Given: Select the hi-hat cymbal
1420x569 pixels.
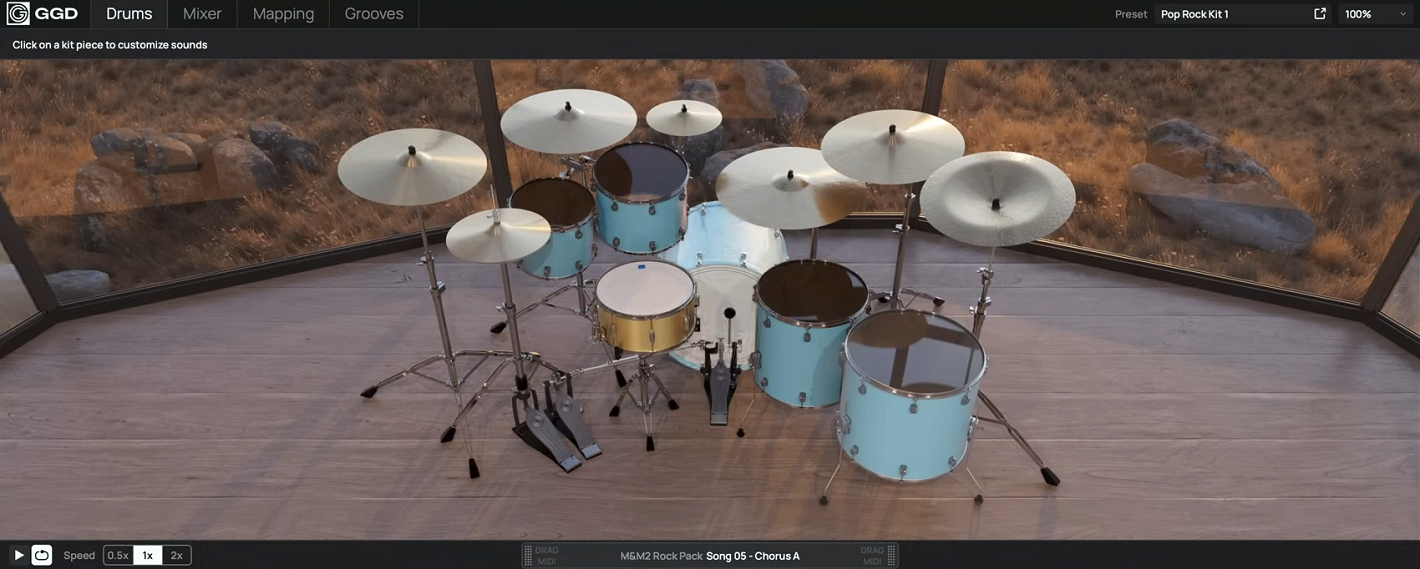Looking at the screenshot, I should (497, 235).
